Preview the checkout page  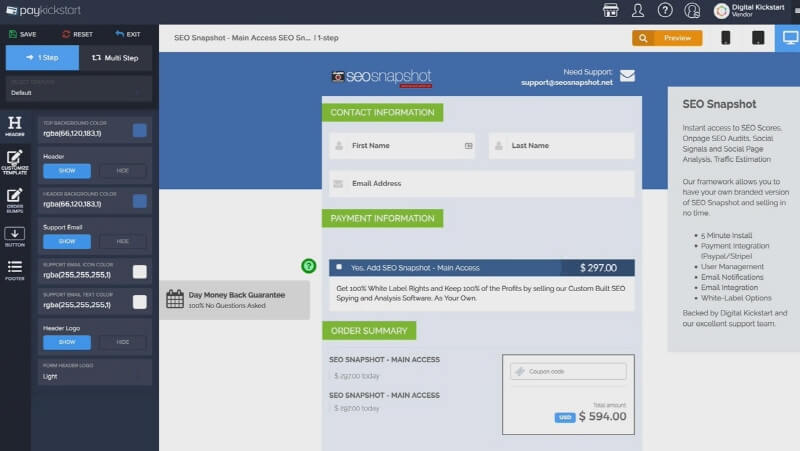pyautogui.click(x=667, y=38)
